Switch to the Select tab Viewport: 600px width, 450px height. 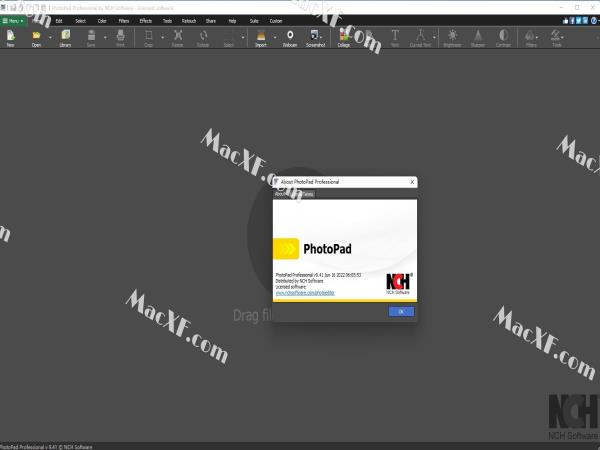coord(80,21)
